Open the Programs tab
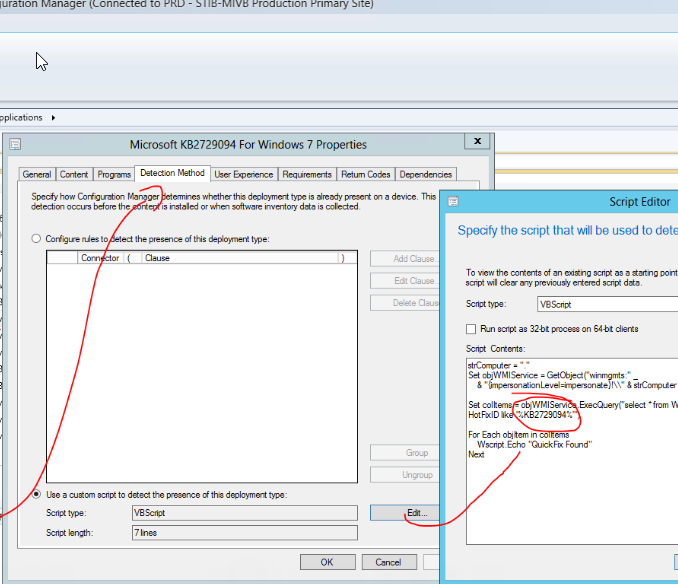The image size is (678, 584). [114, 174]
